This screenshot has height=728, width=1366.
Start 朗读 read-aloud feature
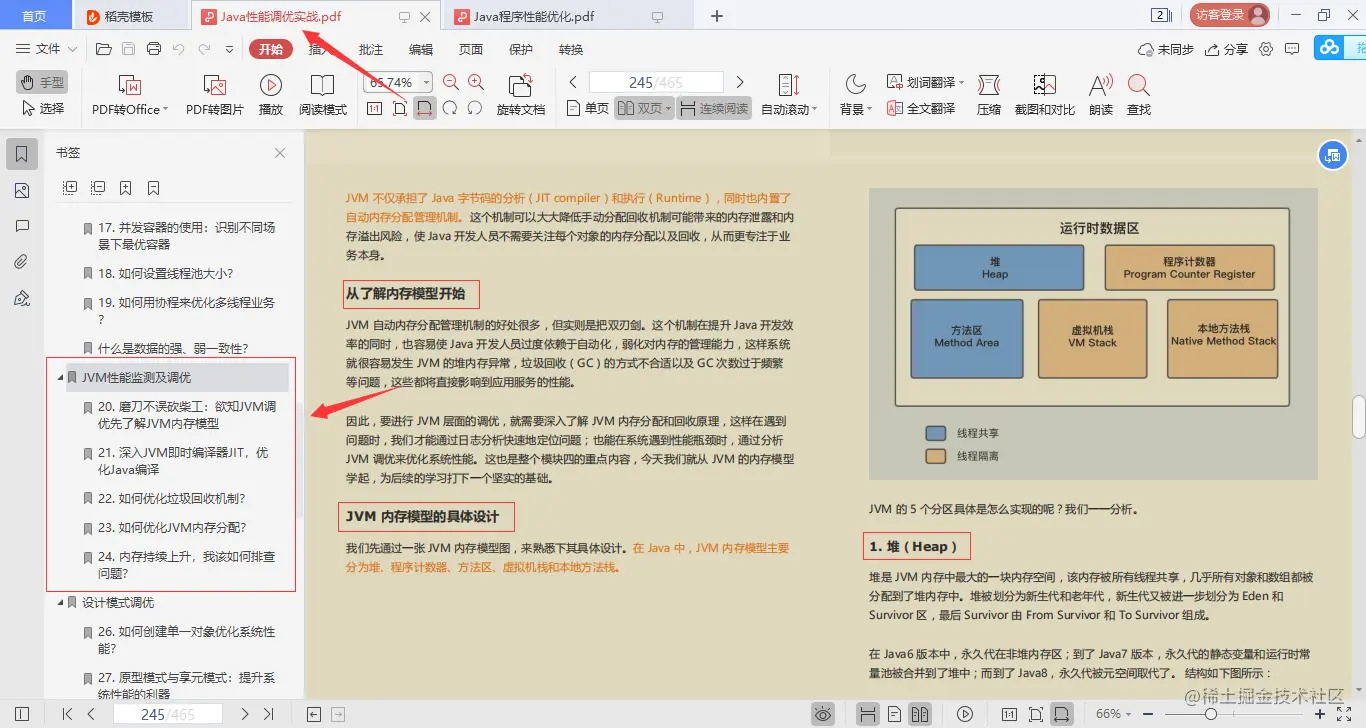[x=1098, y=95]
